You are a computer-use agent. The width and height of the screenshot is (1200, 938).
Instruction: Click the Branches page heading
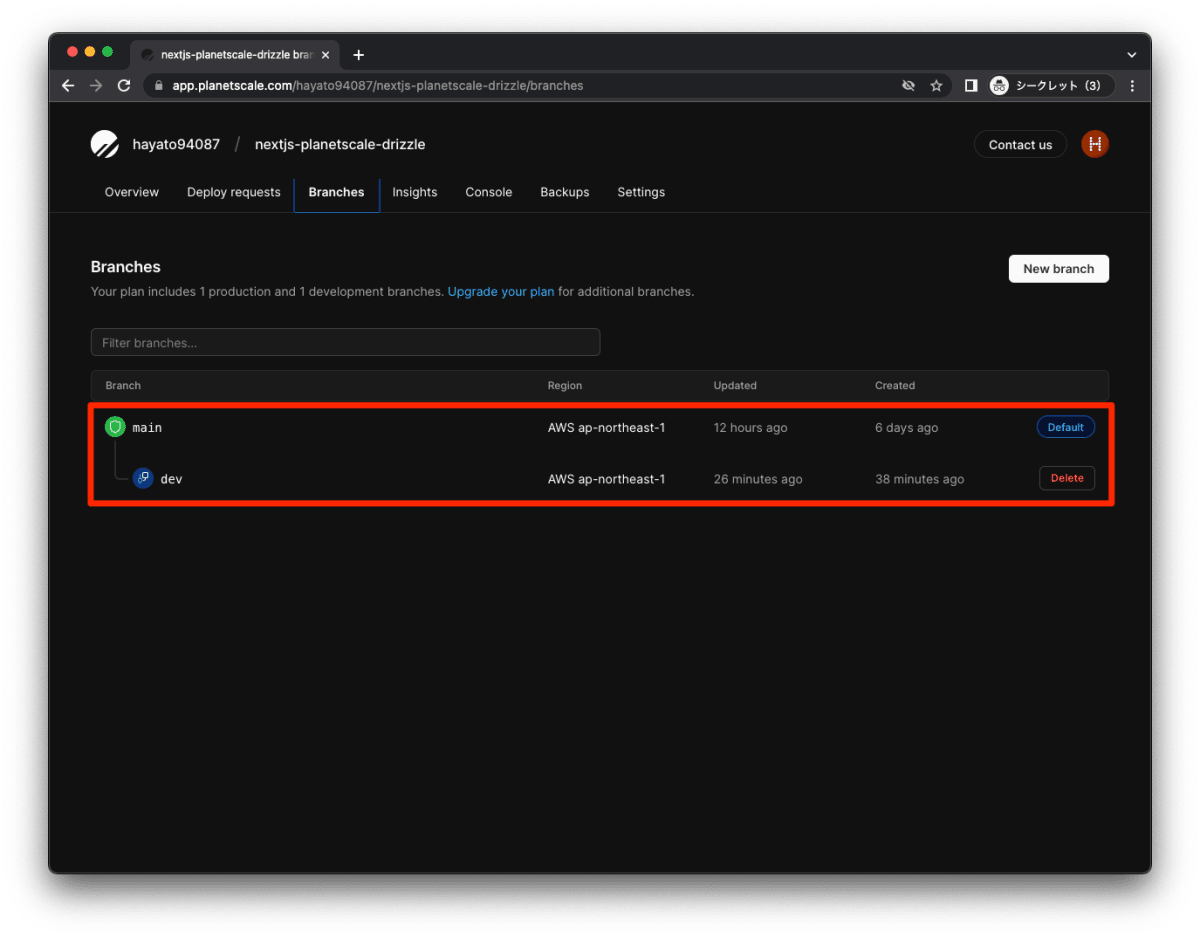126,267
